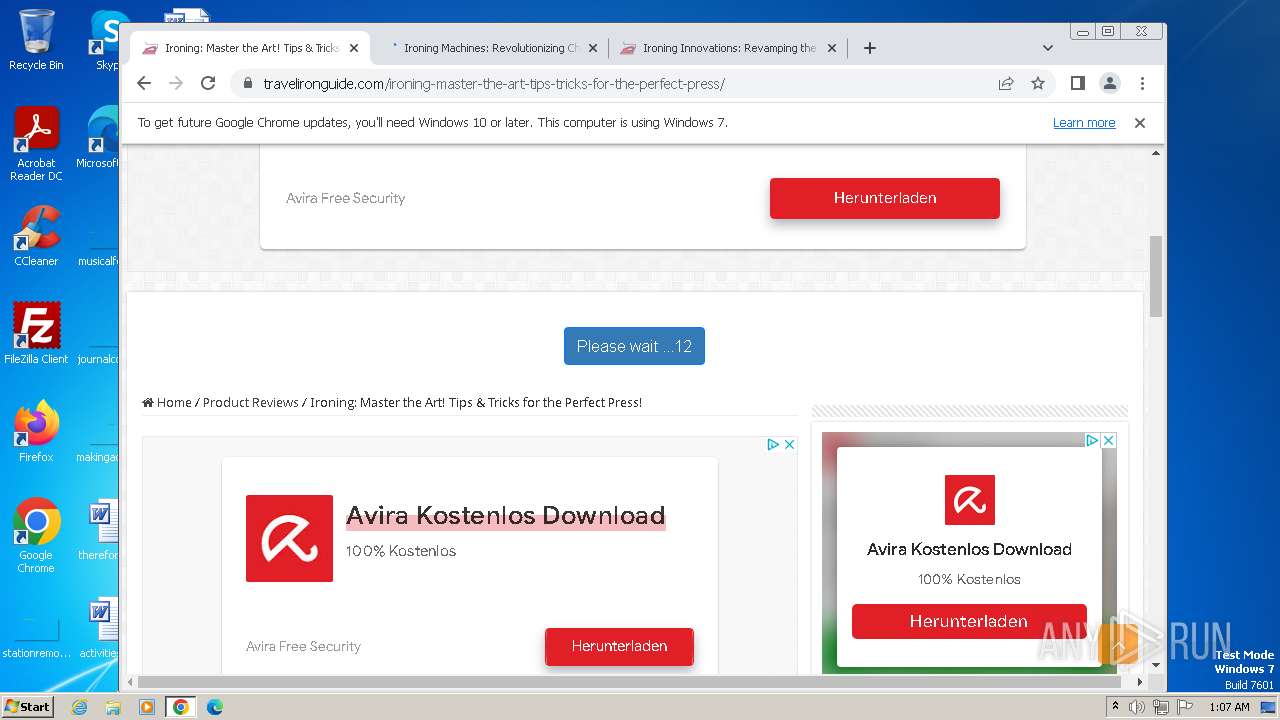The height and width of the screenshot is (720, 1280).
Task: Click AdChoices icon on sidebar ad
Action: click(x=1092, y=440)
